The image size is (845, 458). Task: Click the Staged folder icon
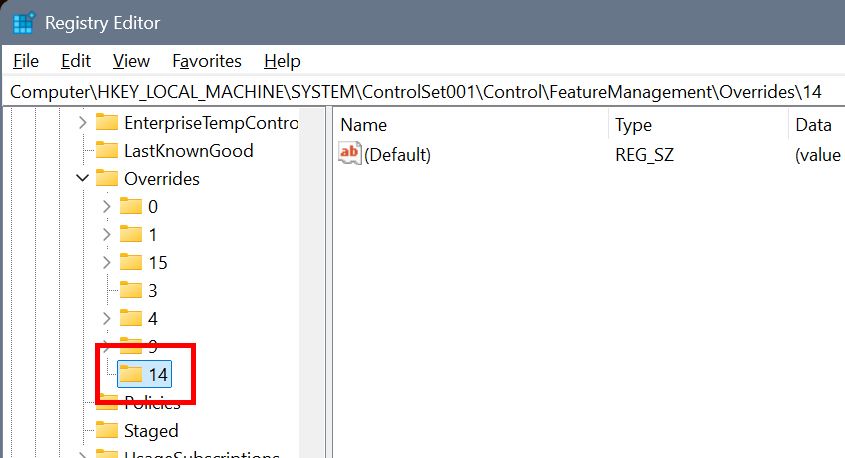107,430
